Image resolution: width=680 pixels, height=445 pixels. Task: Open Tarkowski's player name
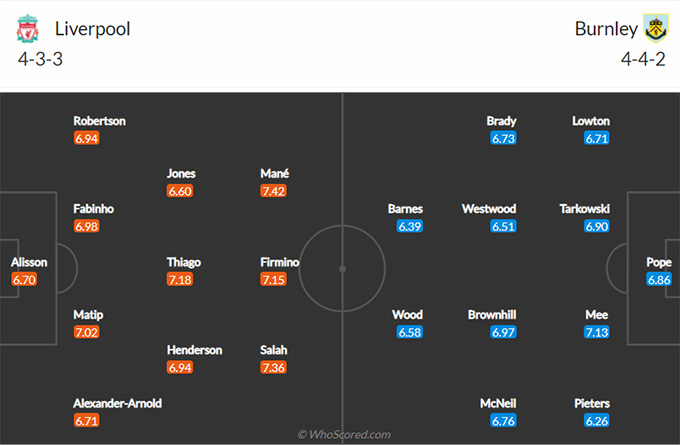(584, 209)
